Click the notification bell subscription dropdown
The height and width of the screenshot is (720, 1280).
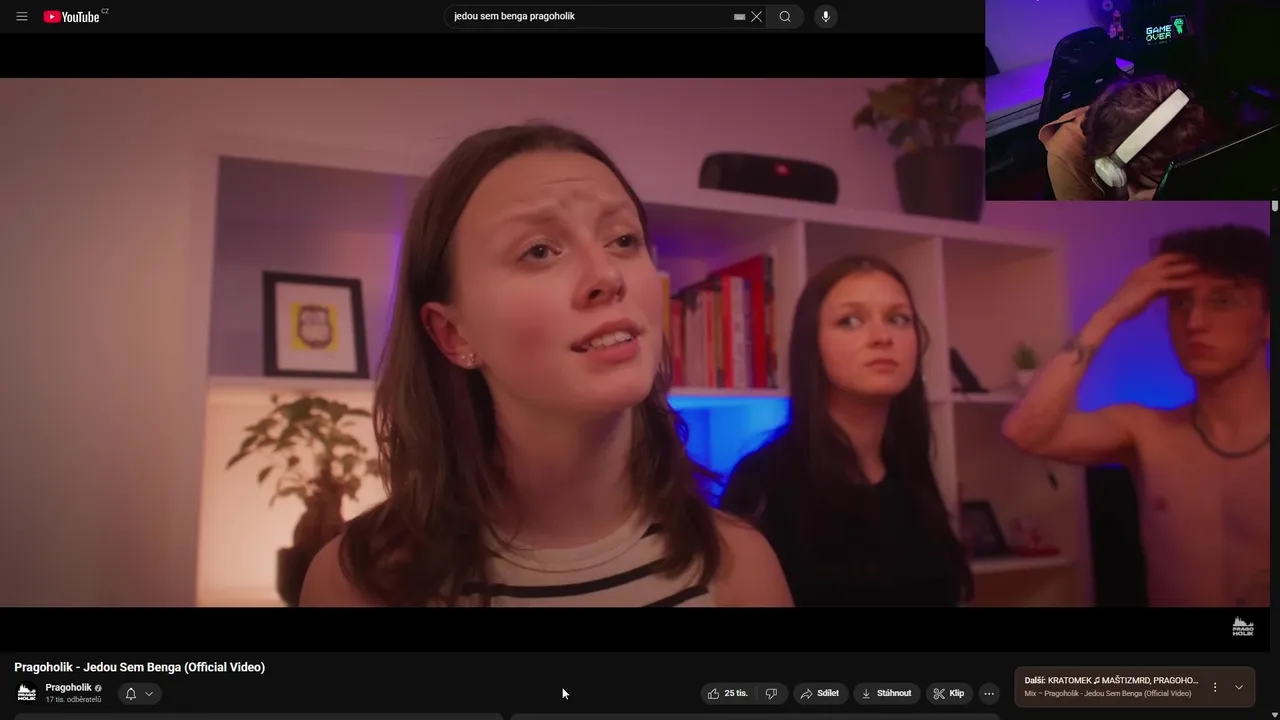coord(139,693)
